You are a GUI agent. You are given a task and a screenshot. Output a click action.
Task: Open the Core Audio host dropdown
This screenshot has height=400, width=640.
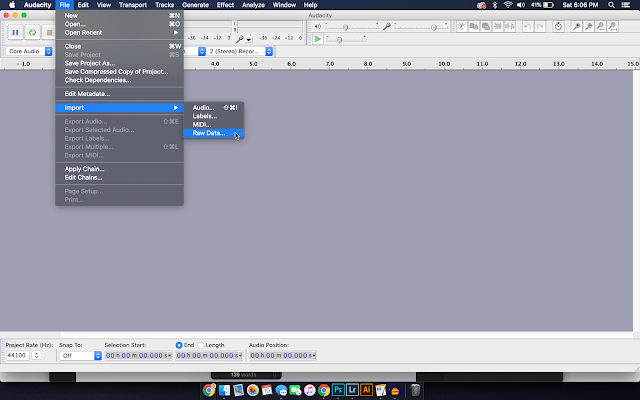tap(29, 51)
